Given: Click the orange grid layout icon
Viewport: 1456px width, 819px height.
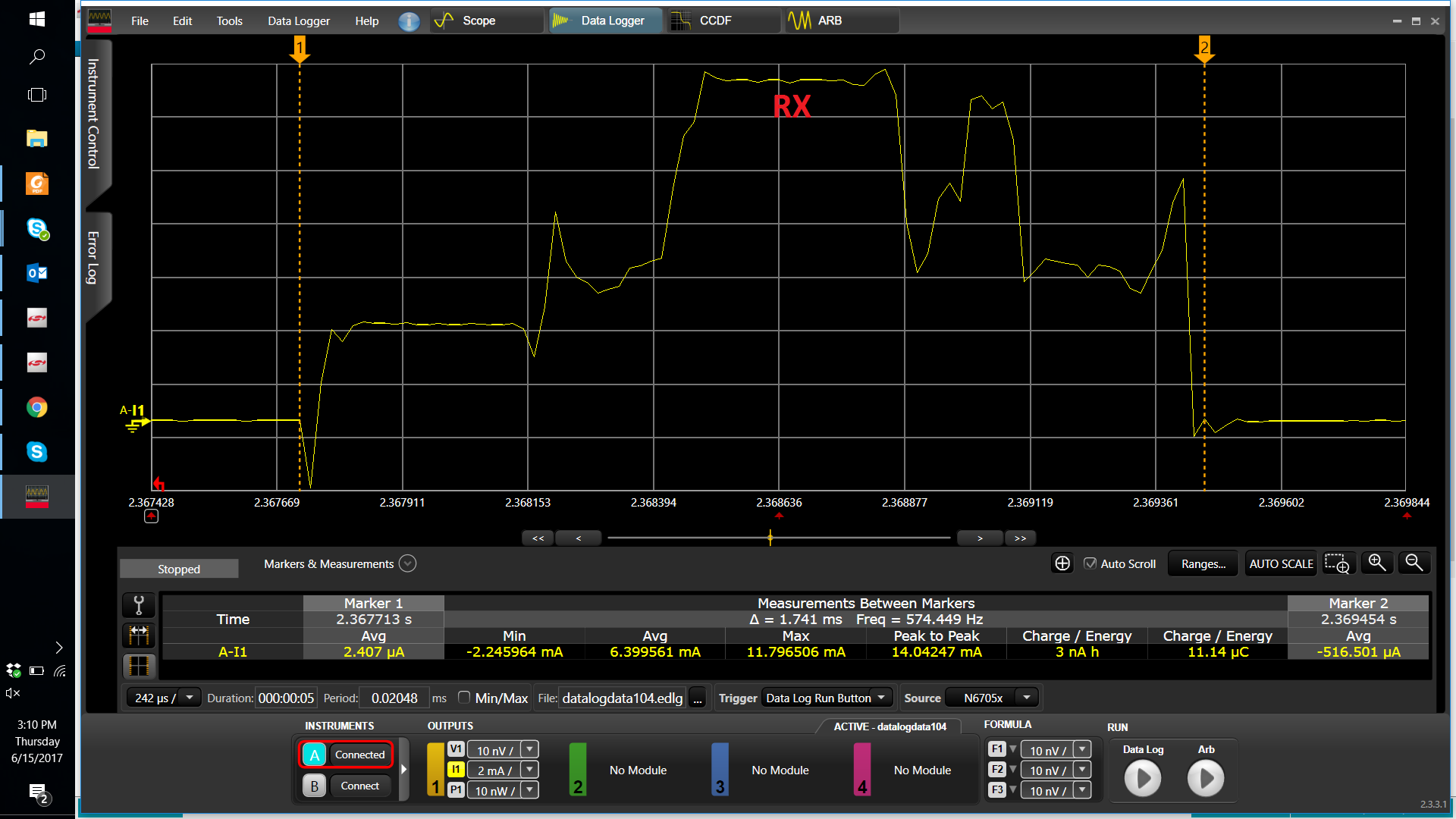Looking at the screenshot, I should (x=139, y=666).
